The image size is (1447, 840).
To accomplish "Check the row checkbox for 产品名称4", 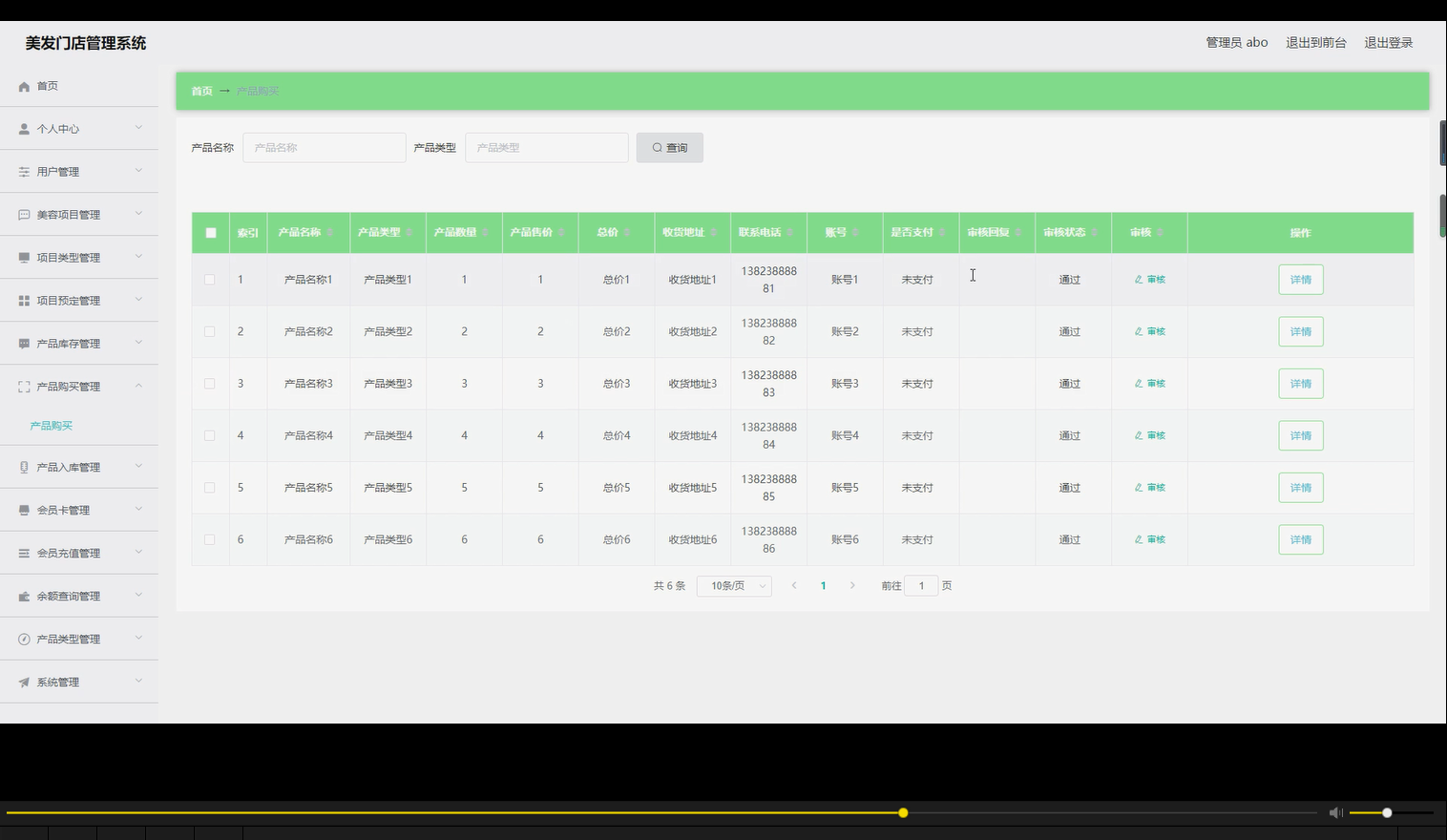I will pyautogui.click(x=210, y=435).
